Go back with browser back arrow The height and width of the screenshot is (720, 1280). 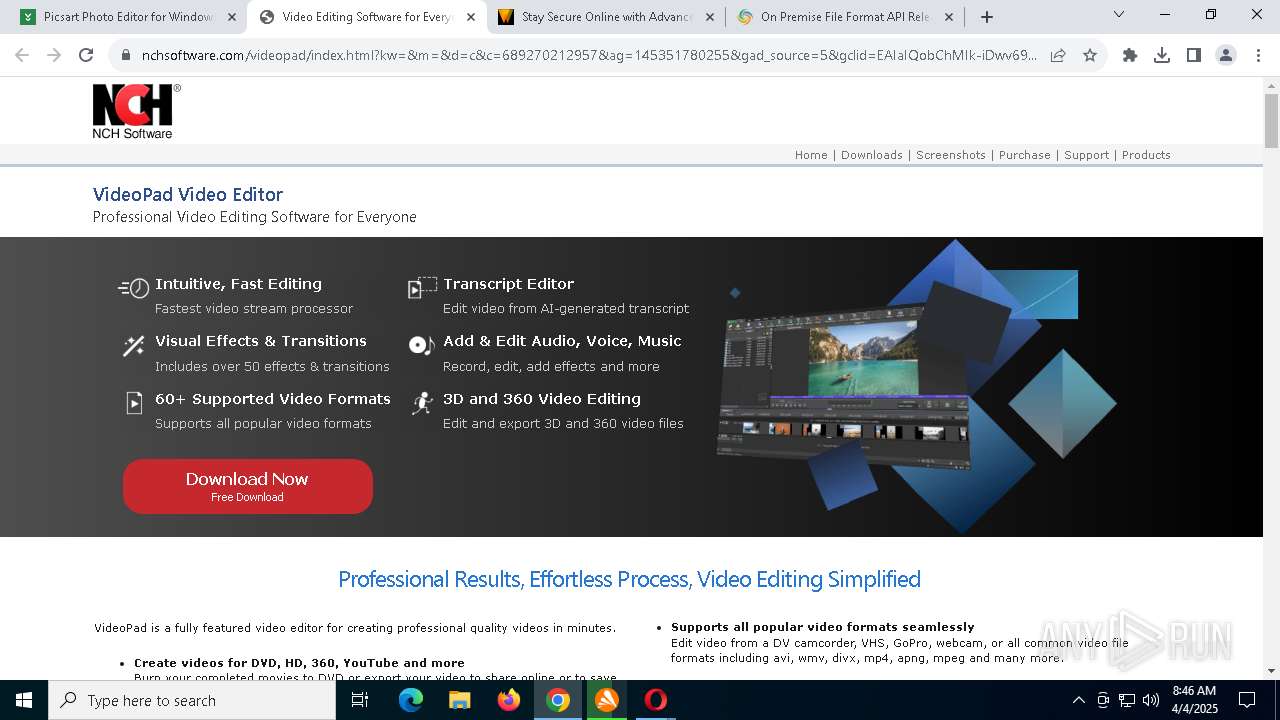tap(22, 55)
